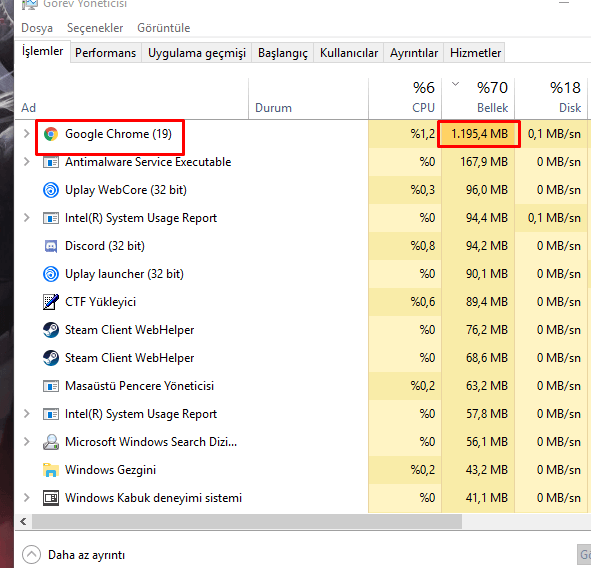This screenshot has height=568, width=591.
Task: Expand the Microsoft Windows Search Dizi row
Action: tap(26, 441)
